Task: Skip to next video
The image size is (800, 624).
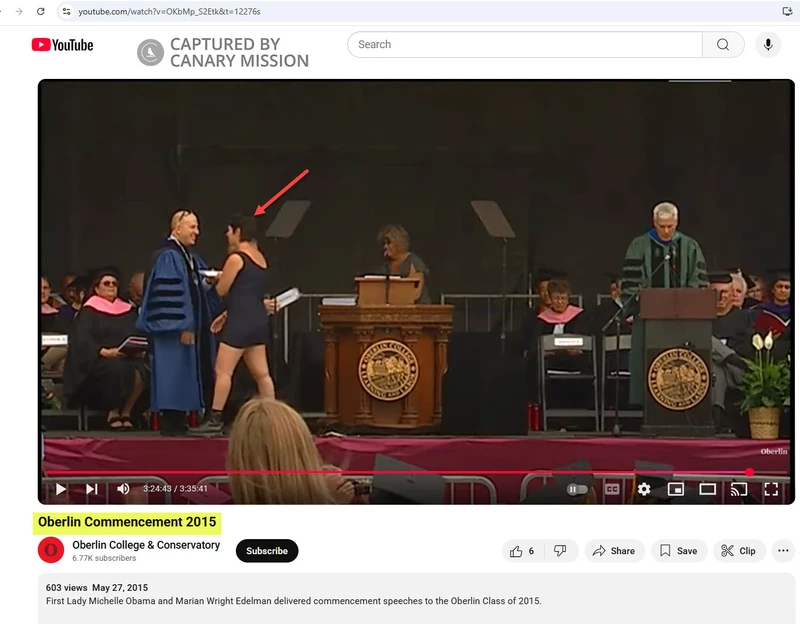Action: (92, 489)
